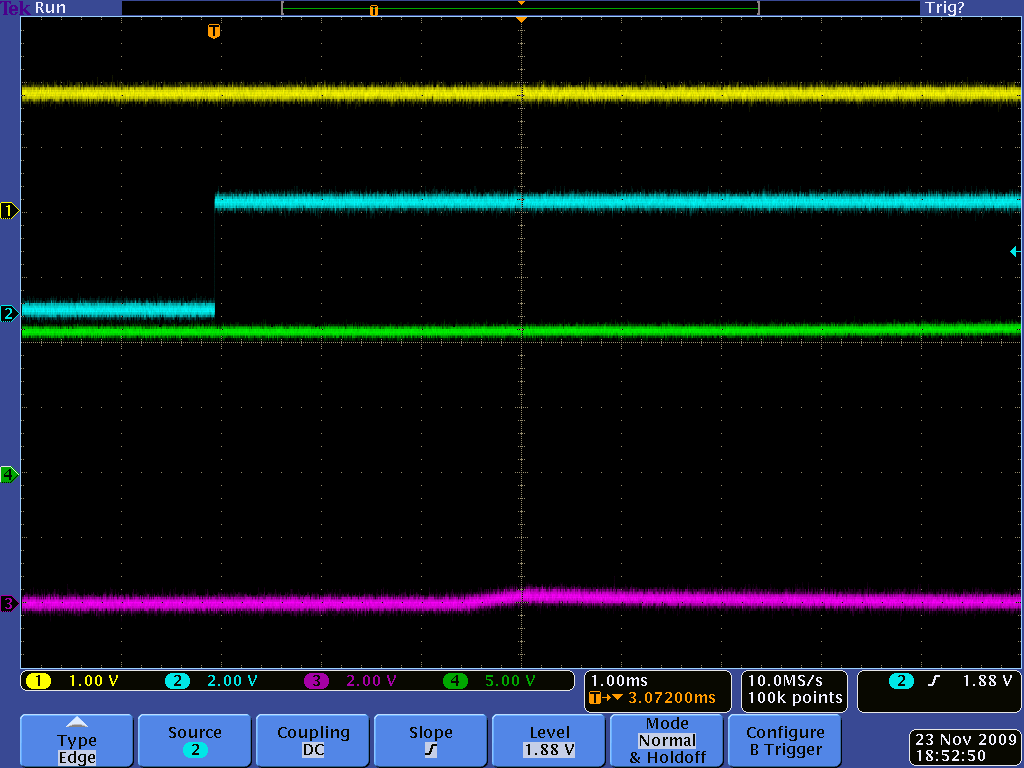Click the Tek logo in the corner
The image size is (1024, 768).
[16, 8]
